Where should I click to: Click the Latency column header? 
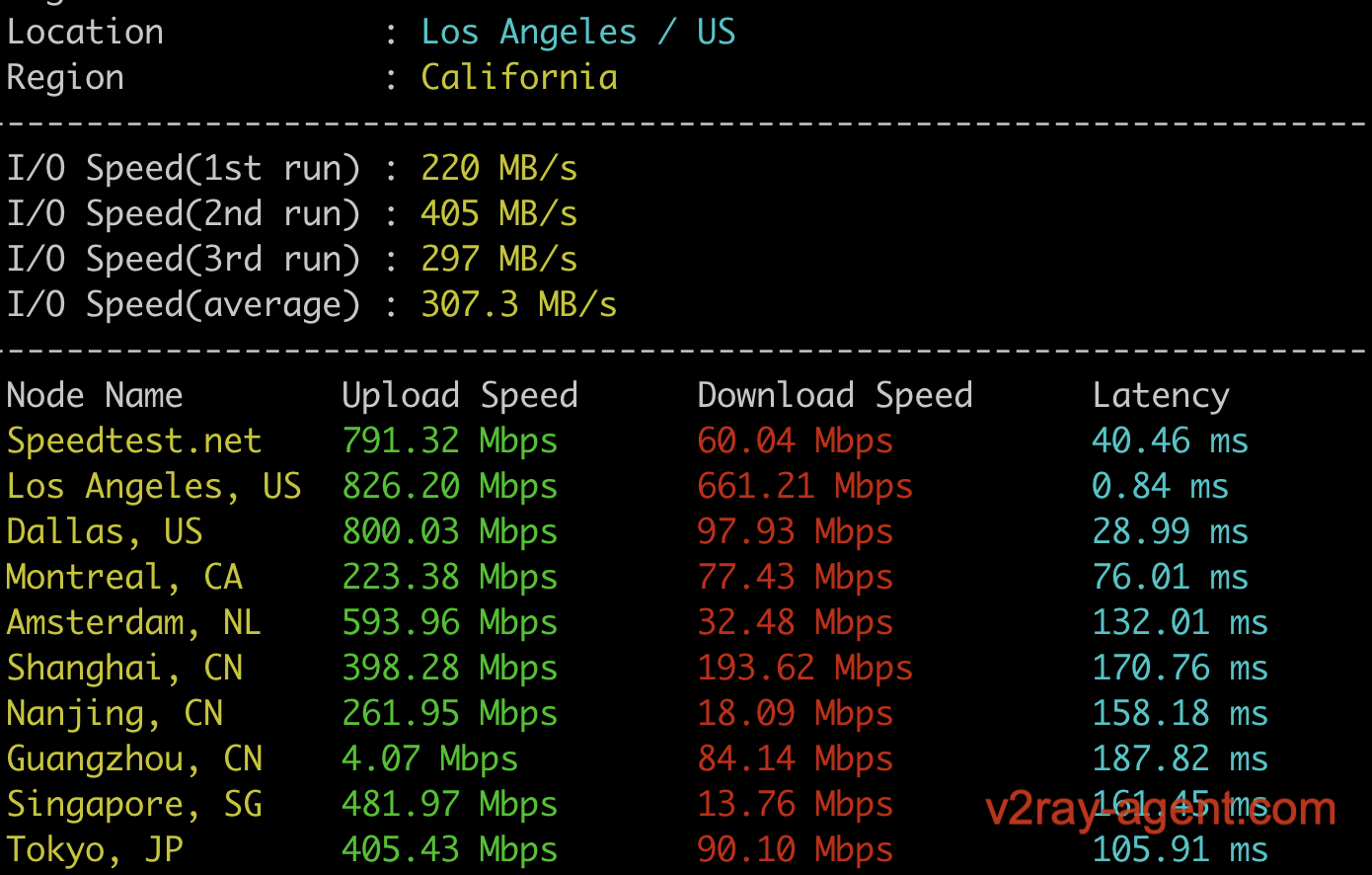tap(1161, 396)
